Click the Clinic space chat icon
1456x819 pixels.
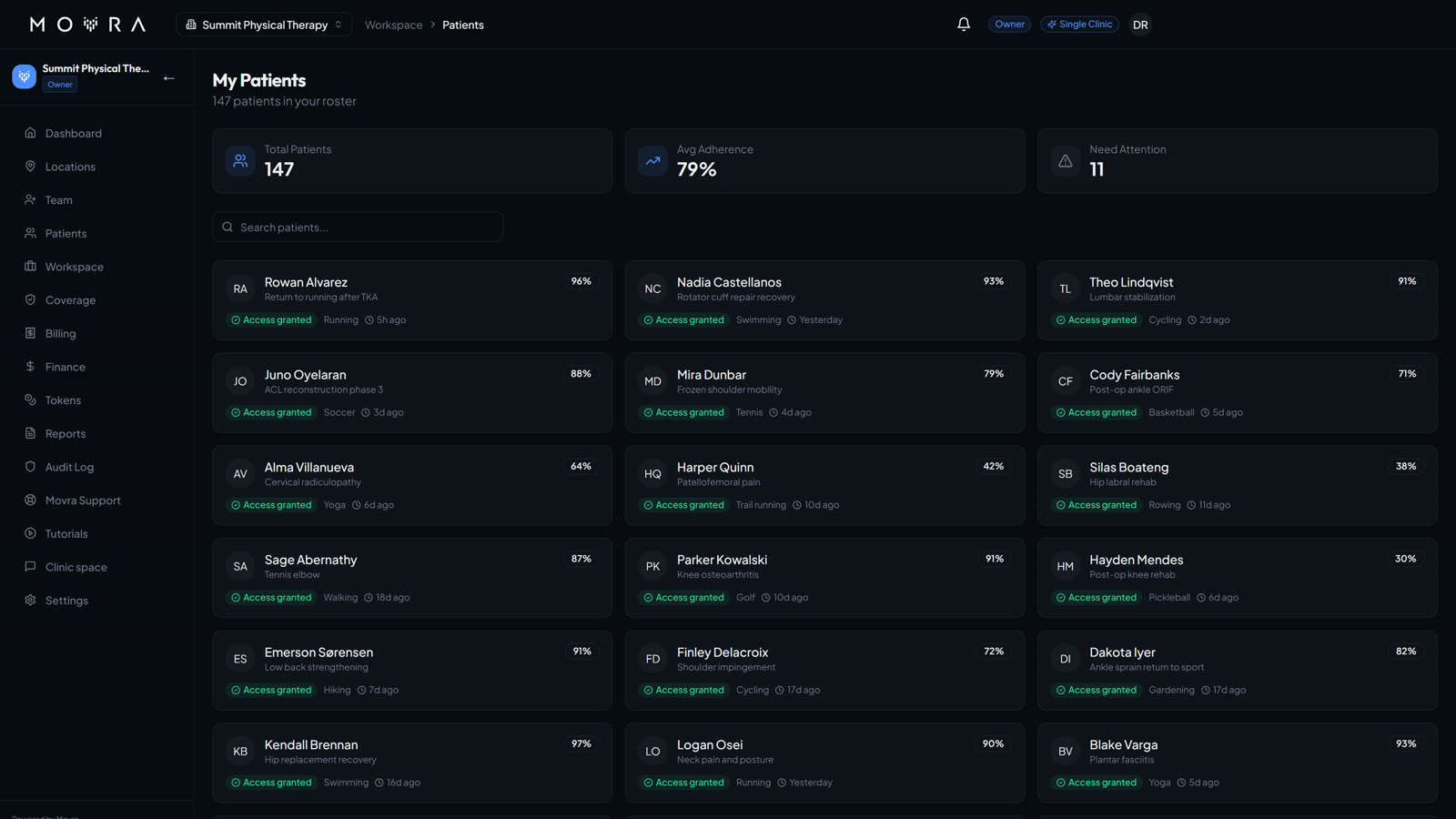click(30, 566)
